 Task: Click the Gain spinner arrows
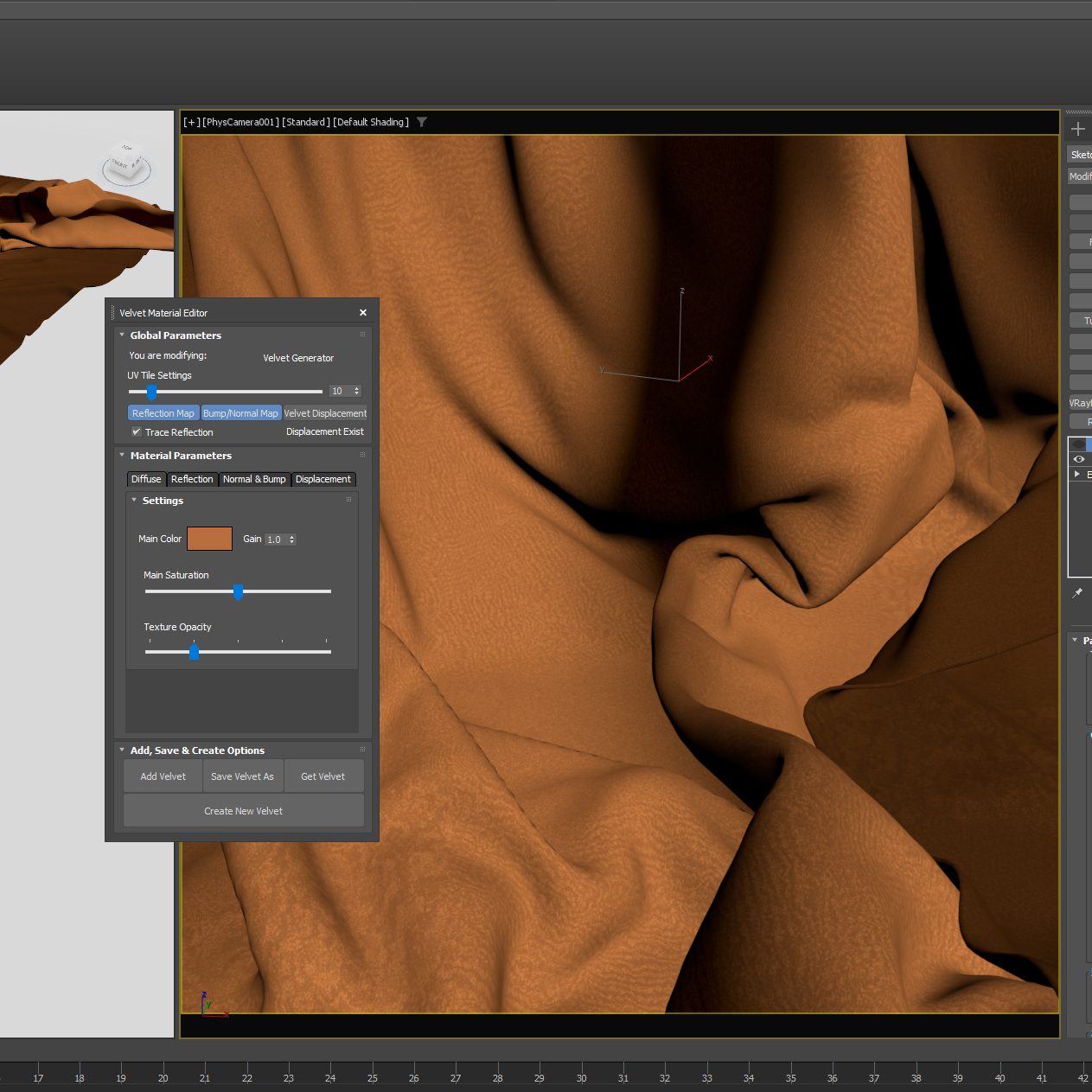(x=292, y=540)
